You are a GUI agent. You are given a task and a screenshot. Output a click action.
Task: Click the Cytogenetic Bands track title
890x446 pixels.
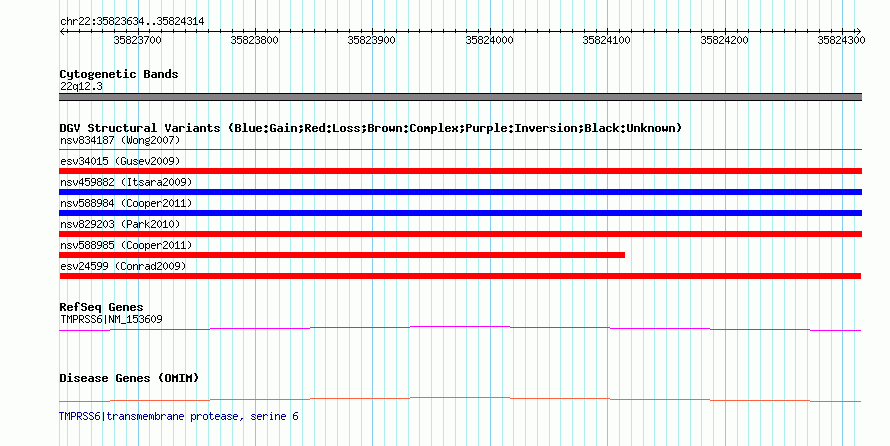click(x=119, y=74)
